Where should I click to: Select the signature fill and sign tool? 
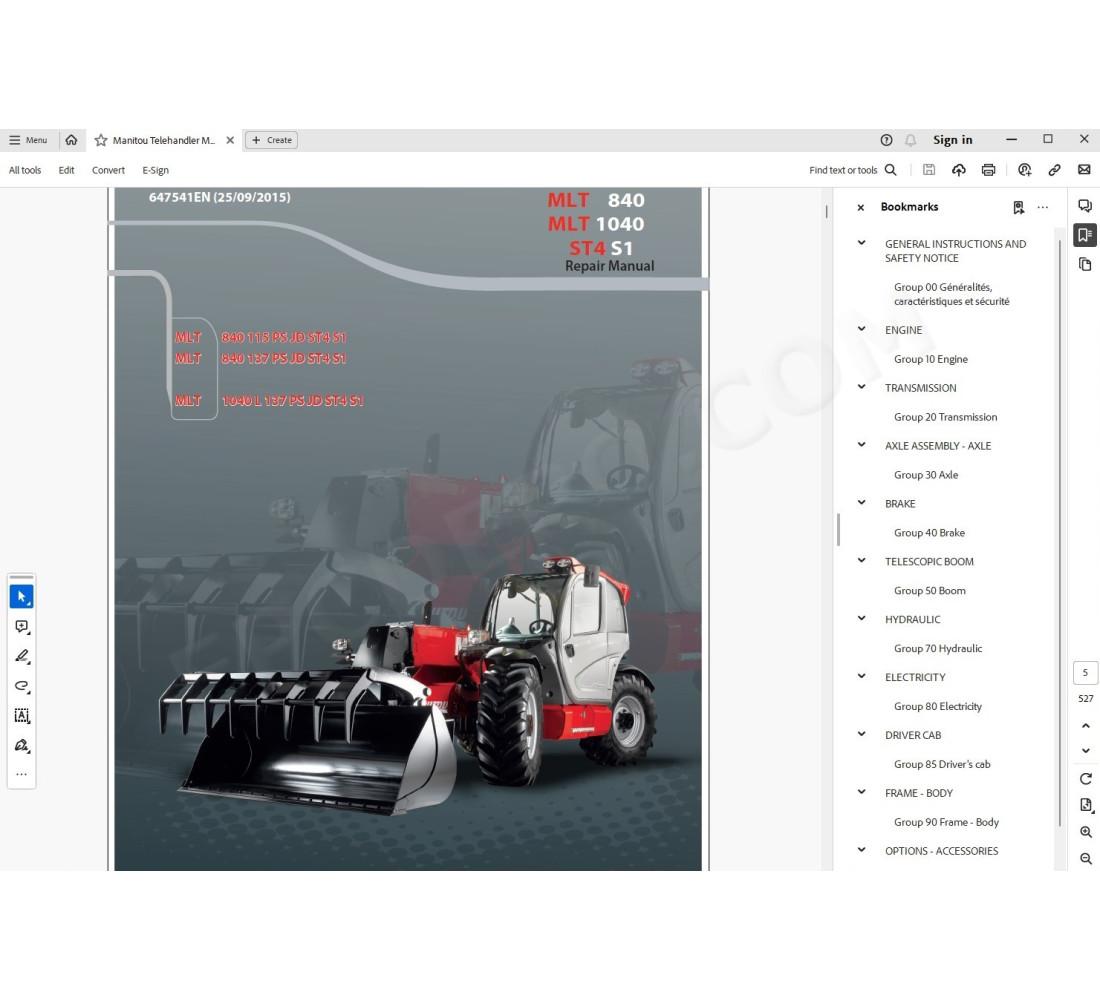coord(22,746)
